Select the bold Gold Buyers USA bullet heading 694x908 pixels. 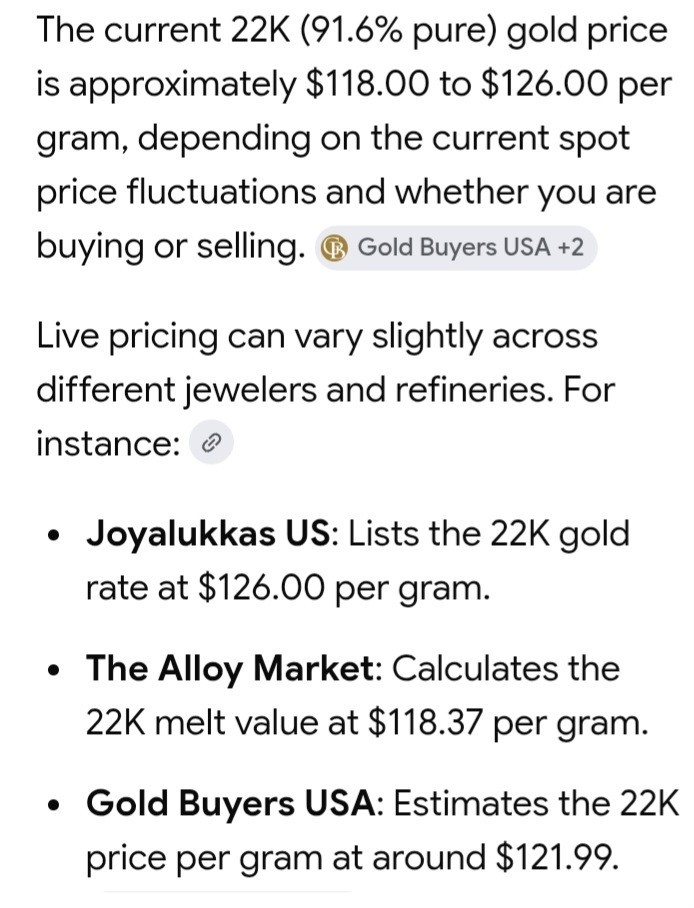click(x=231, y=804)
